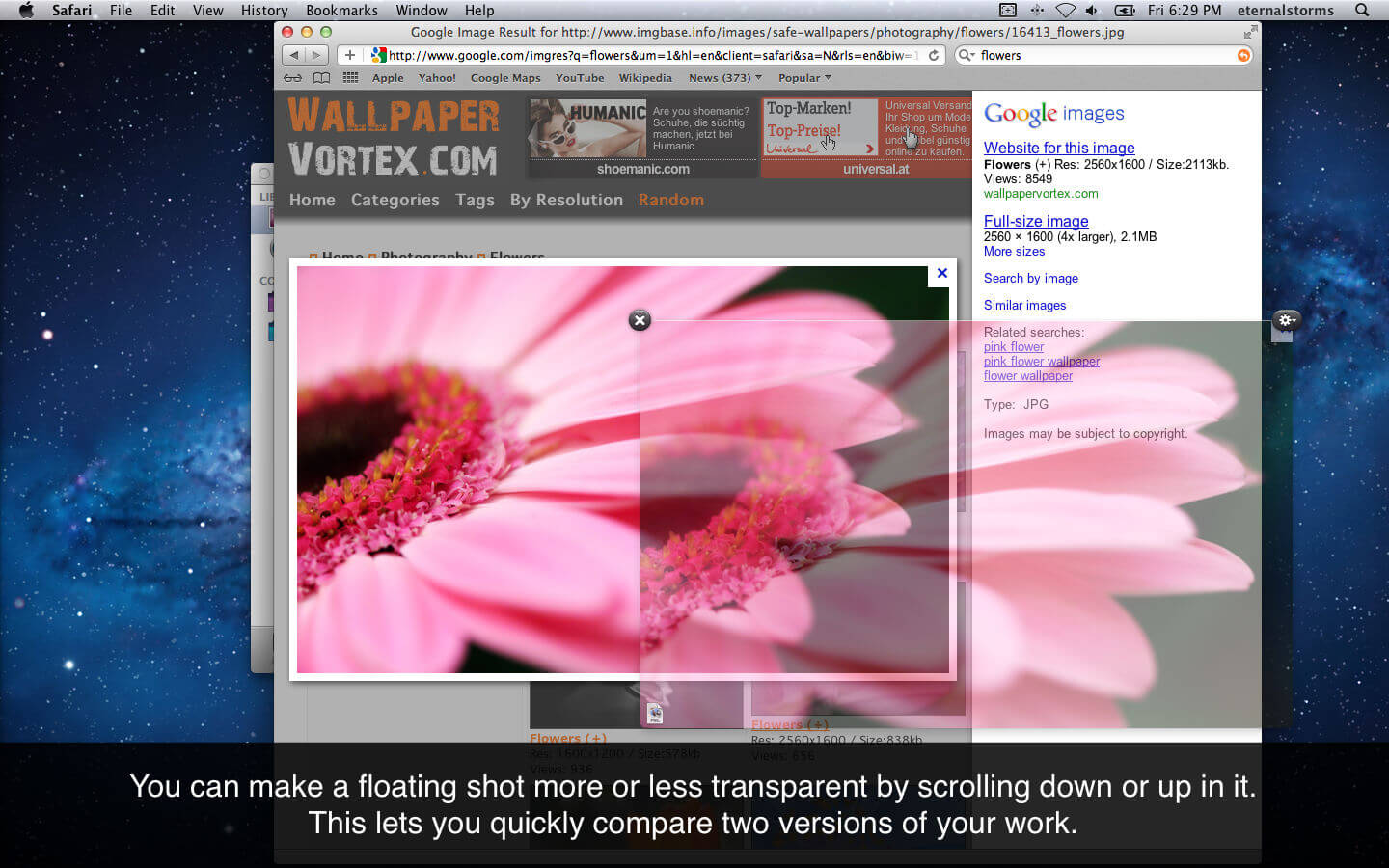1389x868 pixels.
Task: Open battery status menu
Action: click(x=1125, y=11)
